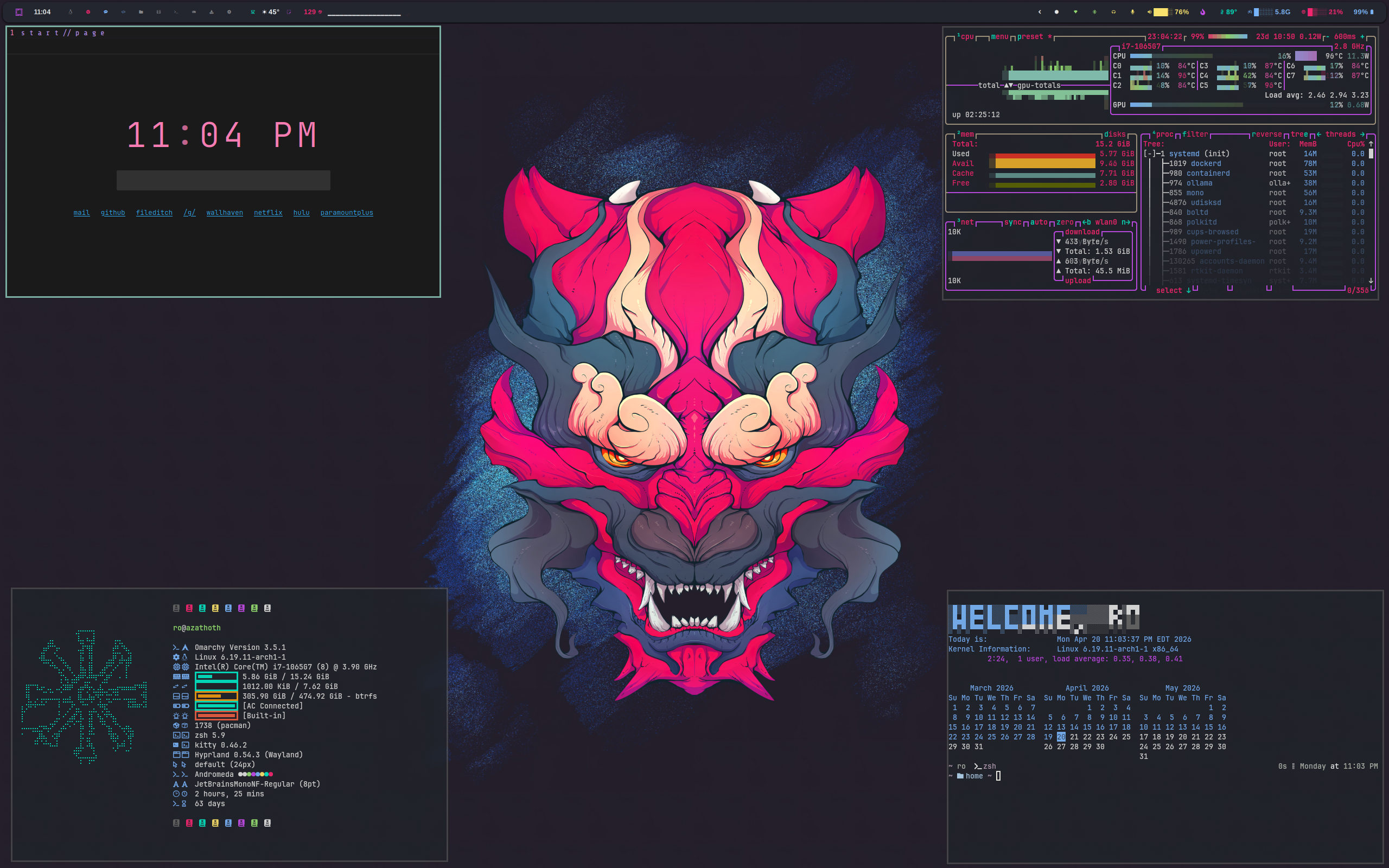Open the folder icon in the top bar
The width and height of the screenshot is (1389, 868).
141,12
